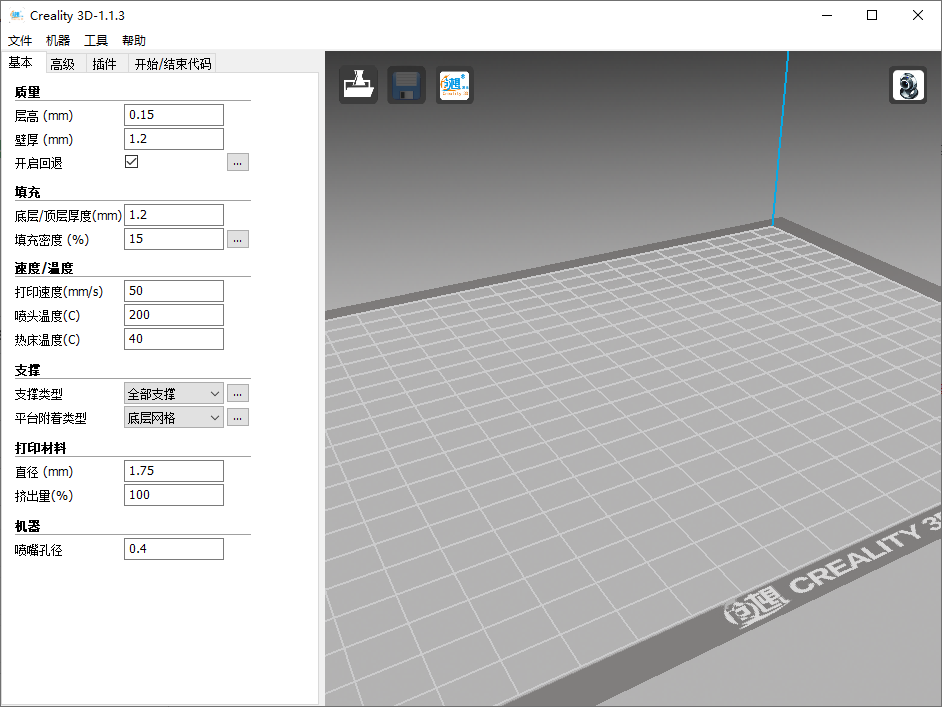The height and width of the screenshot is (707, 942).
Task: Expand the 平台附着类型 dropdown
Action: pos(173,418)
